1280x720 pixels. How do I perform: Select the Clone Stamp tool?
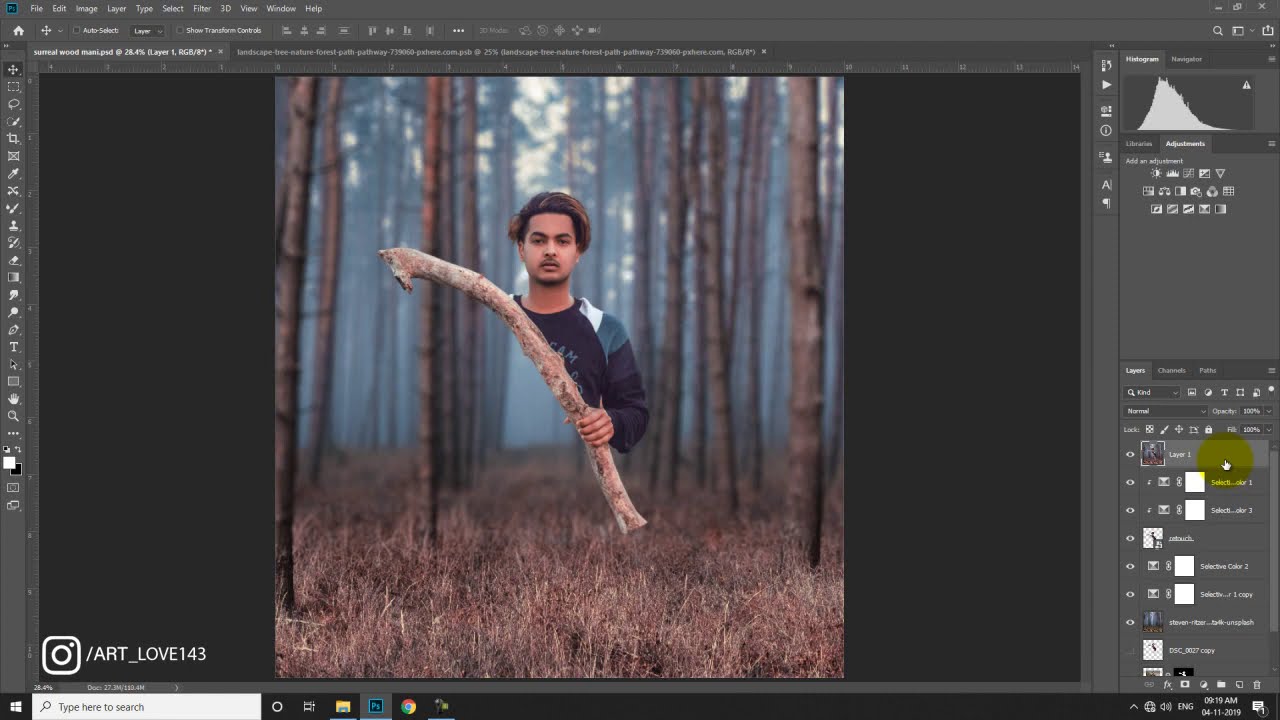point(14,226)
